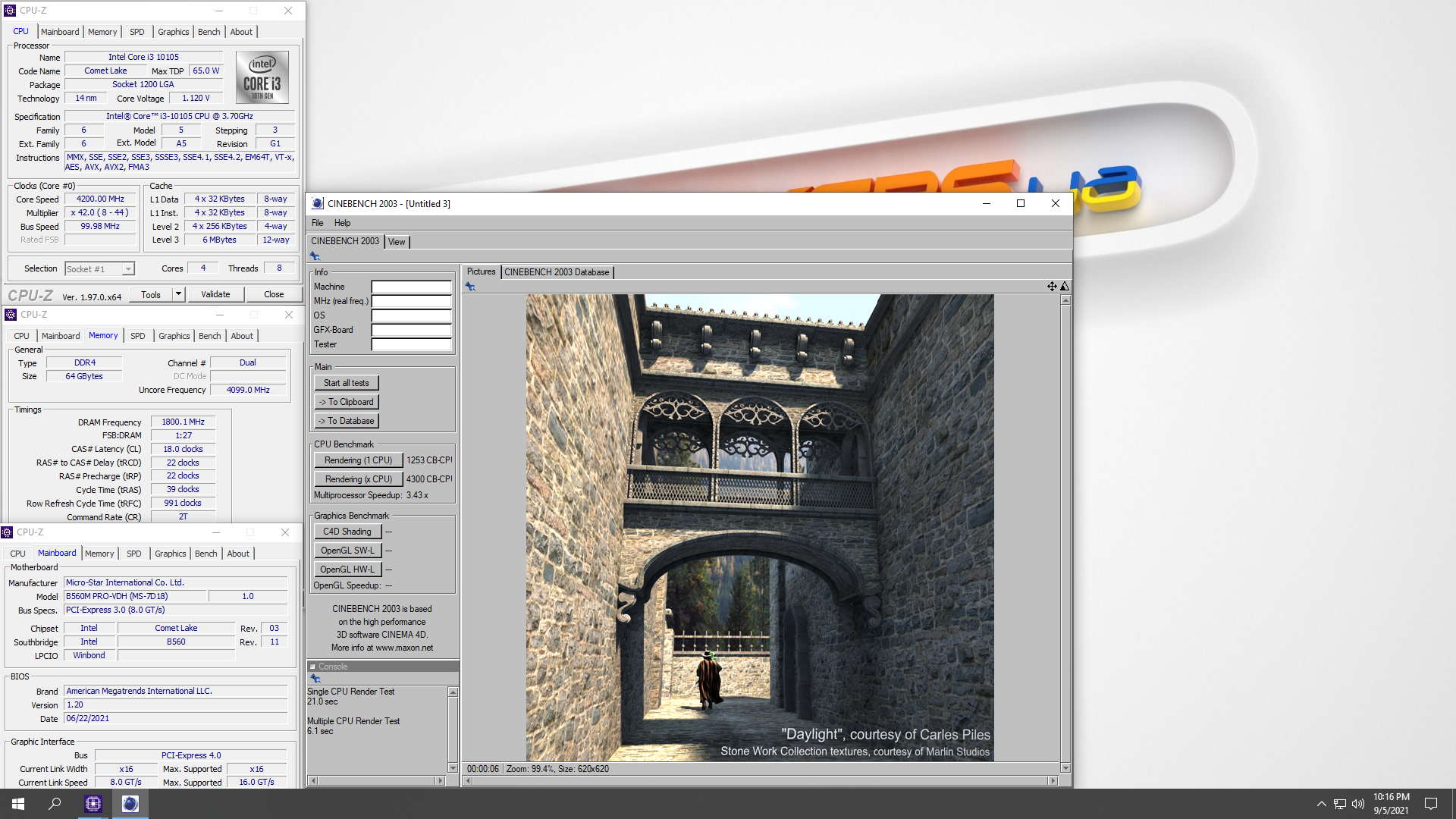Click the Tester input field
This screenshot has width=1456, height=819.
[411, 344]
